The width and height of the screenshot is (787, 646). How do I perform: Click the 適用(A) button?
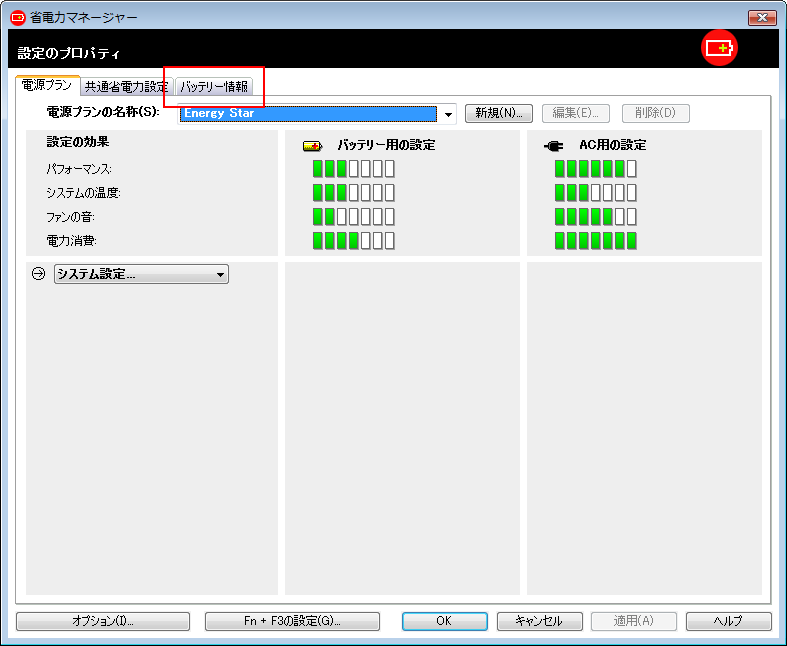[634, 621]
